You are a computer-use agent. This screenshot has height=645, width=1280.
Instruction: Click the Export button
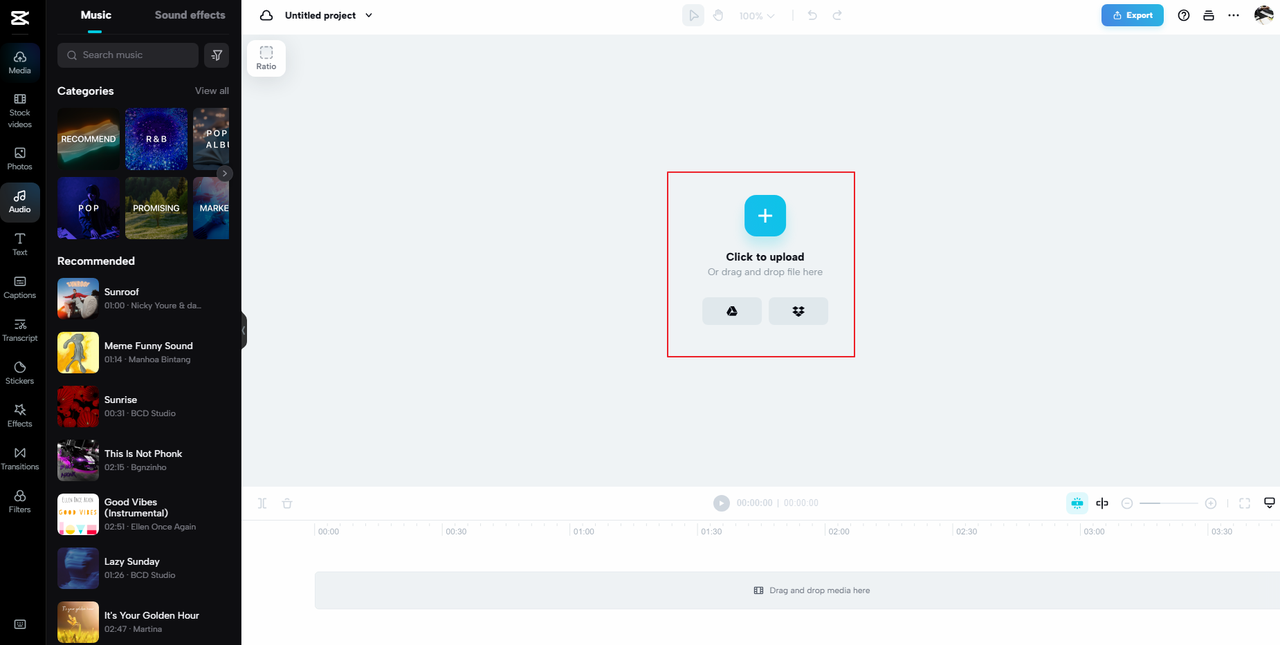click(x=1132, y=16)
